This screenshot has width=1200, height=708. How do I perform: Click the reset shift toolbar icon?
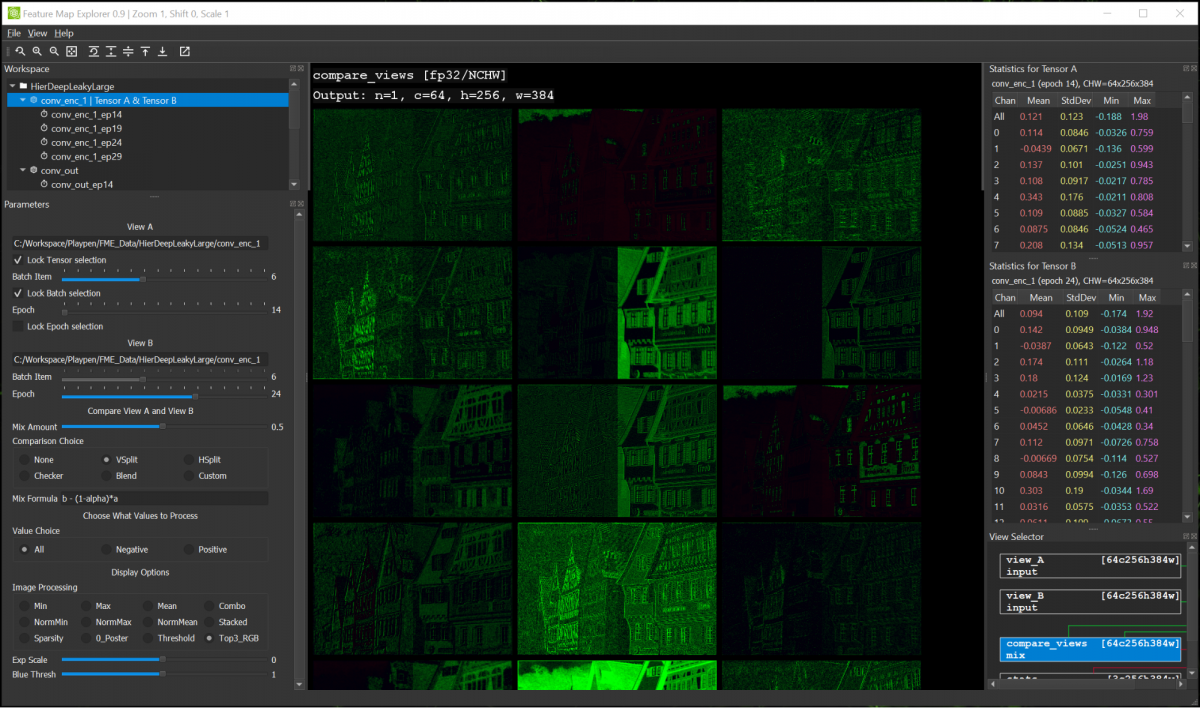point(94,51)
